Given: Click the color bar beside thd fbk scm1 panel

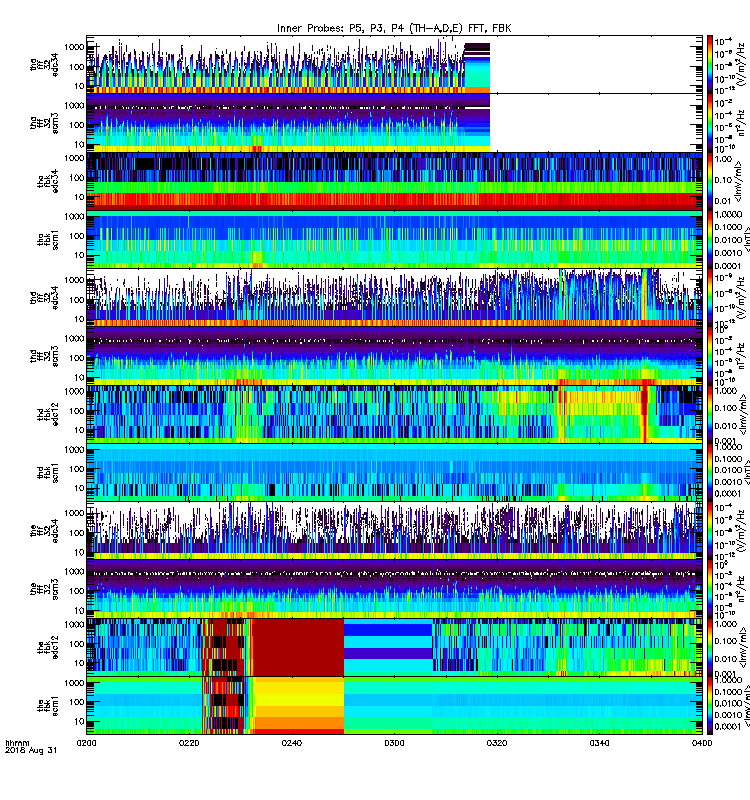Looking at the screenshot, I should tap(710, 473).
